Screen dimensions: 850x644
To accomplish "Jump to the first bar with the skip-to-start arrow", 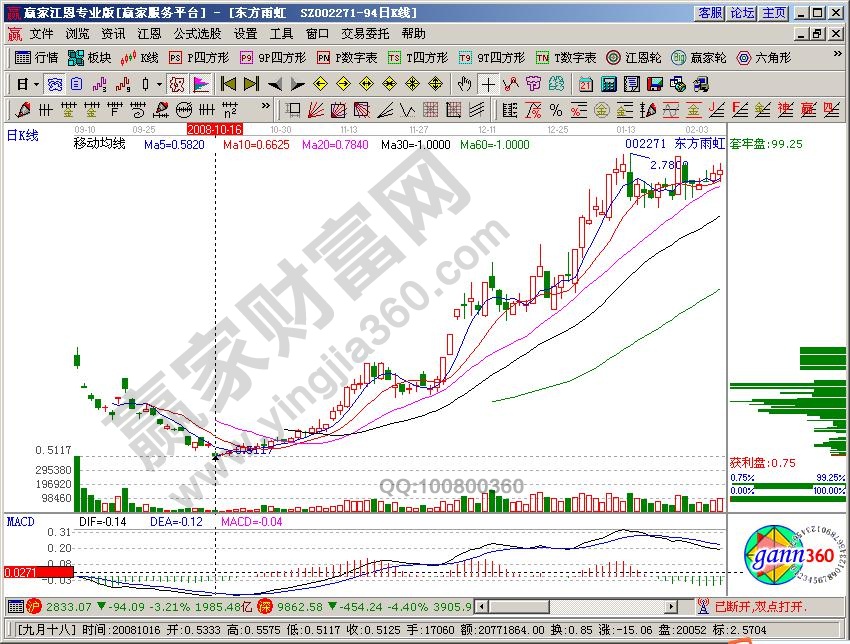I will pyautogui.click(x=228, y=84).
